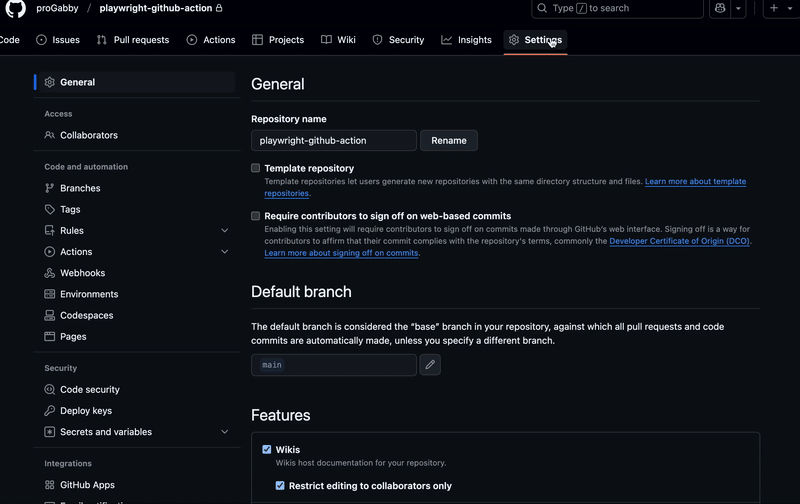This screenshot has height=504, width=800.
Task: Switch to the Pull requests tab
Action: [133, 40]
